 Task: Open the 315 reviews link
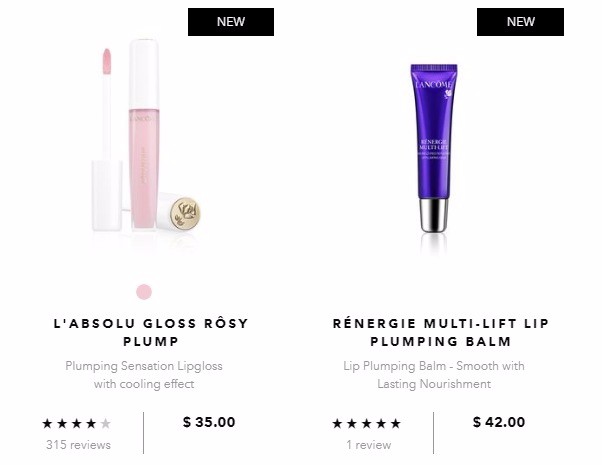click(x=78, y=445)
